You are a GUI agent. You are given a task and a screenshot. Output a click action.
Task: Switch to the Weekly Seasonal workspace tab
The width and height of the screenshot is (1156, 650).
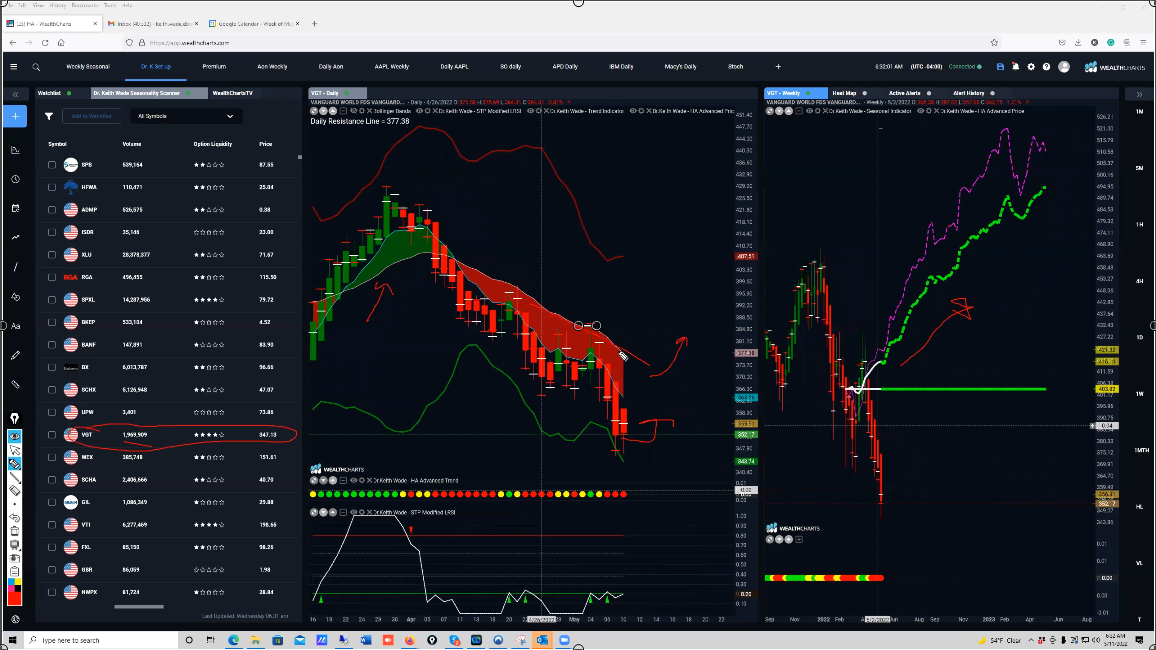pos(88,67)
